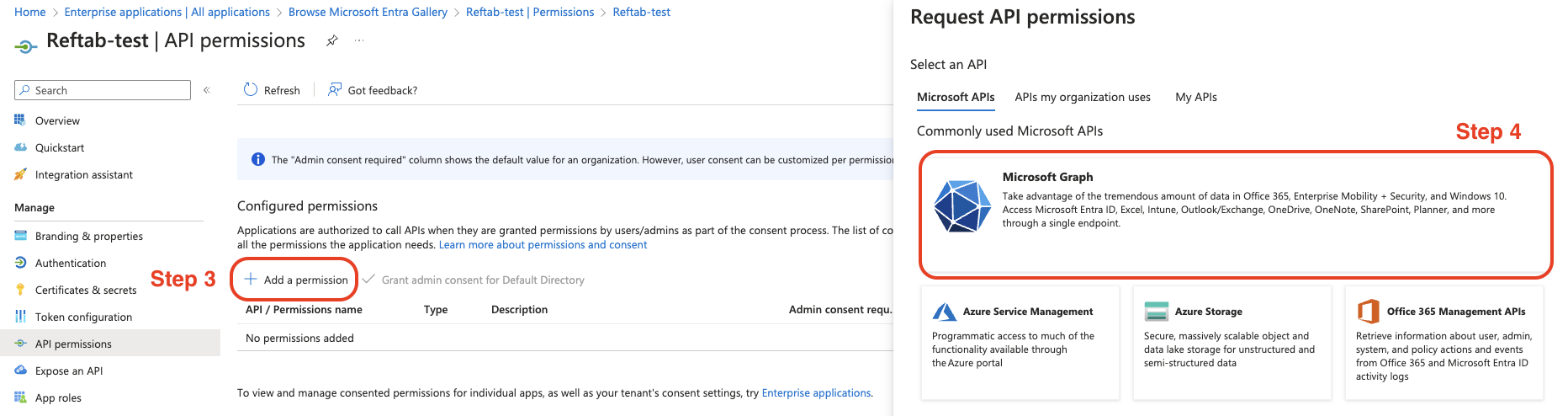The height and width of the screenshot is (416, 1568).
Task: Click the blue info icon in banner
Action: tap(258, 159)
